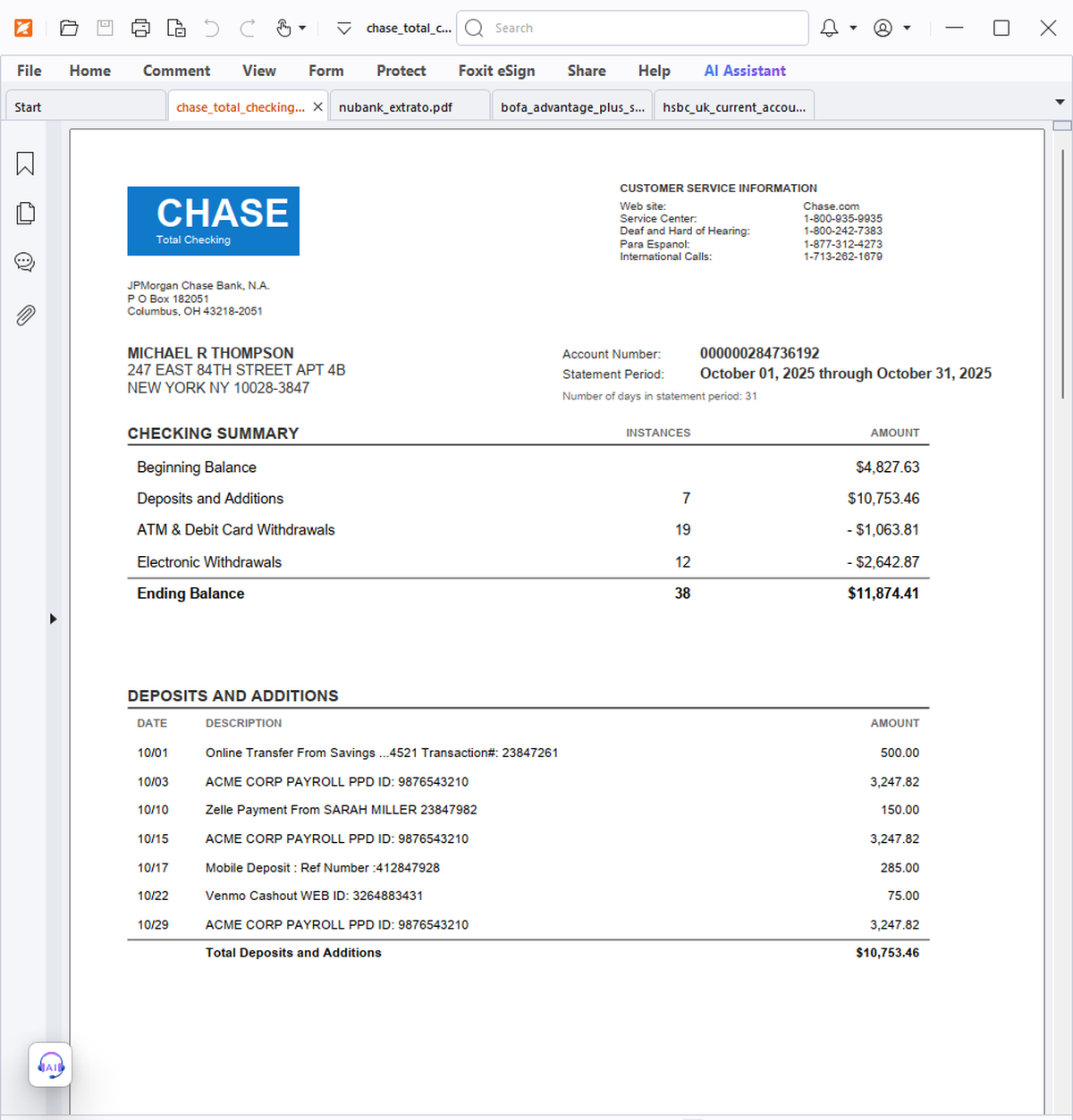This screenshot has width=1073, height=1120.
Task: Select the Mobile Deposit Ref Number row
Action: click(528, 867)
